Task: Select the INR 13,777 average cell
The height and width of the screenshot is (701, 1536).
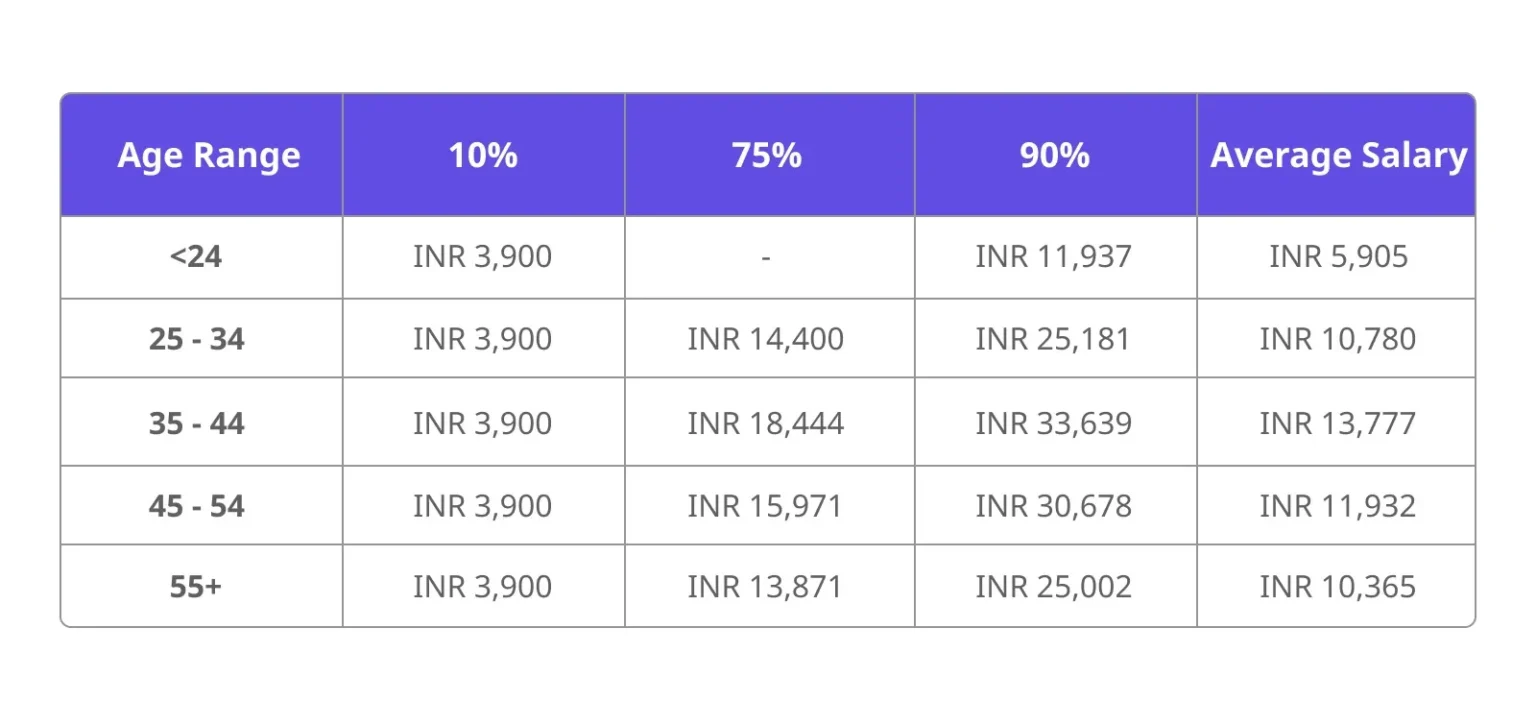Action: pyautogui.click(x=1338, y=423)
